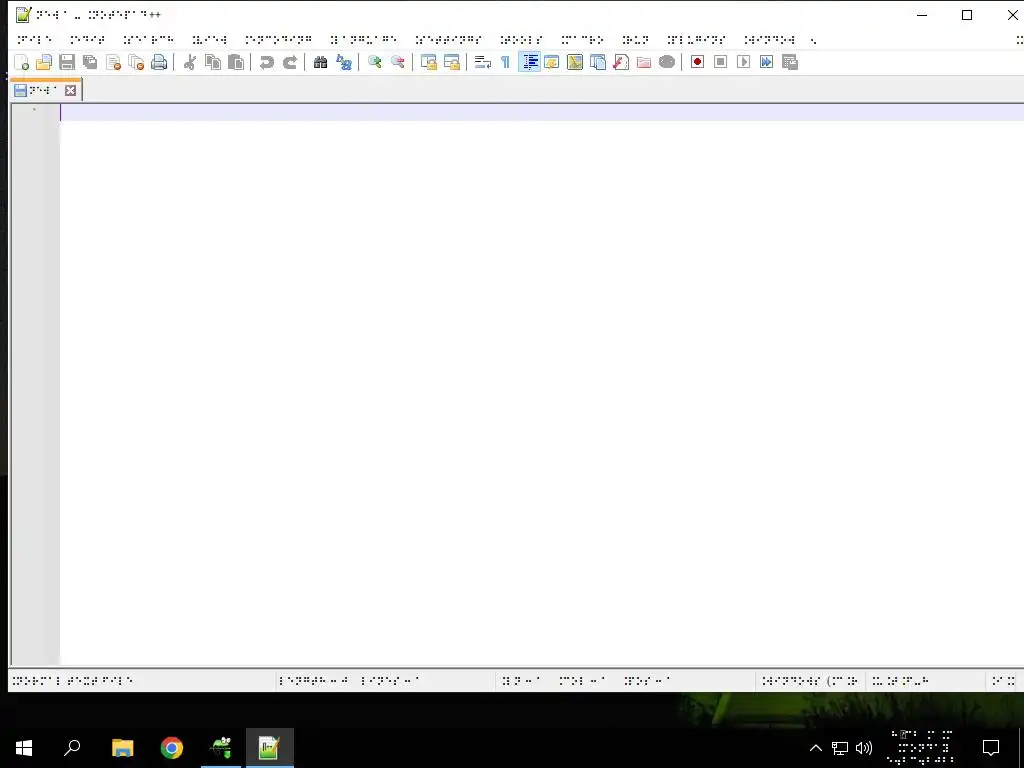Click the Save All stacked disks icon

point(89,62)
